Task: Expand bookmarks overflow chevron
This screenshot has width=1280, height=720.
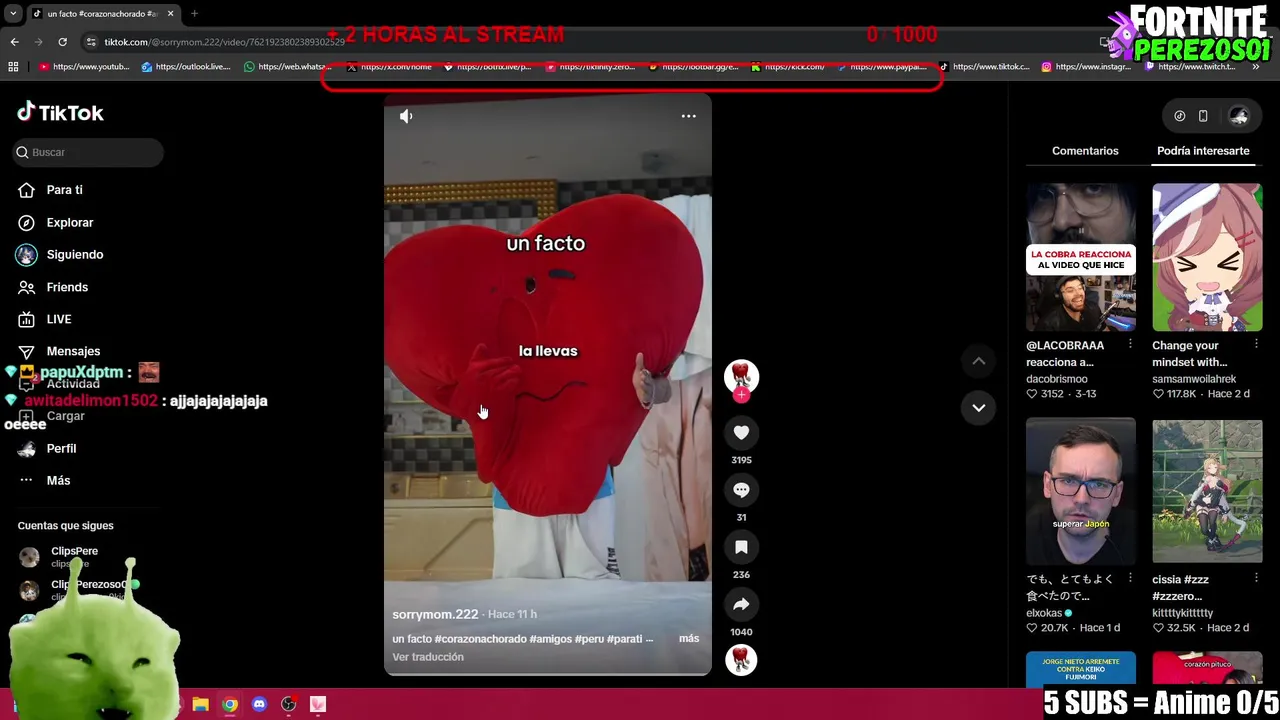Action: (x=1256, y=67)
